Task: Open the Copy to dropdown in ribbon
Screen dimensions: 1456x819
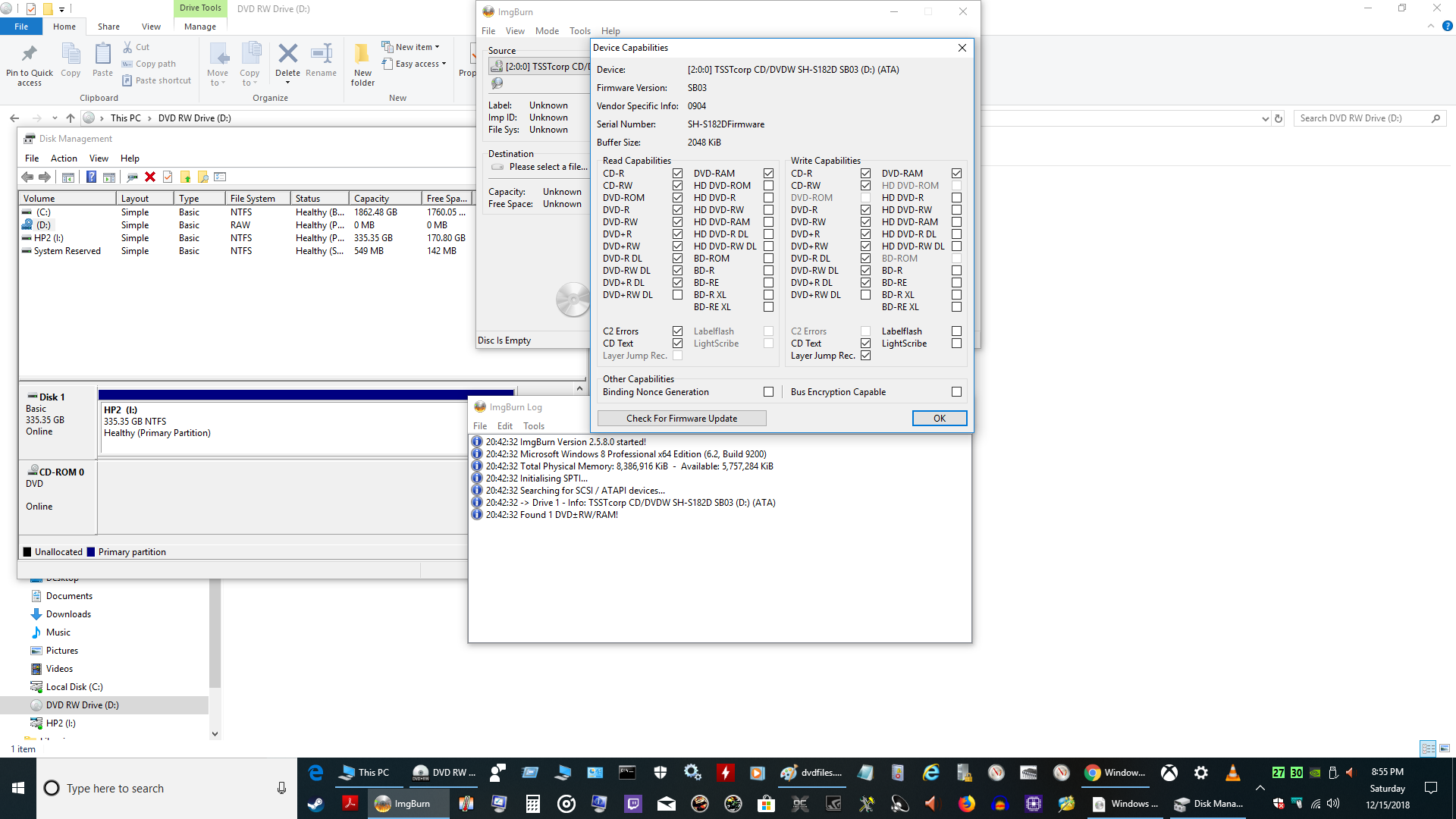Action: [x=249, y=64]
